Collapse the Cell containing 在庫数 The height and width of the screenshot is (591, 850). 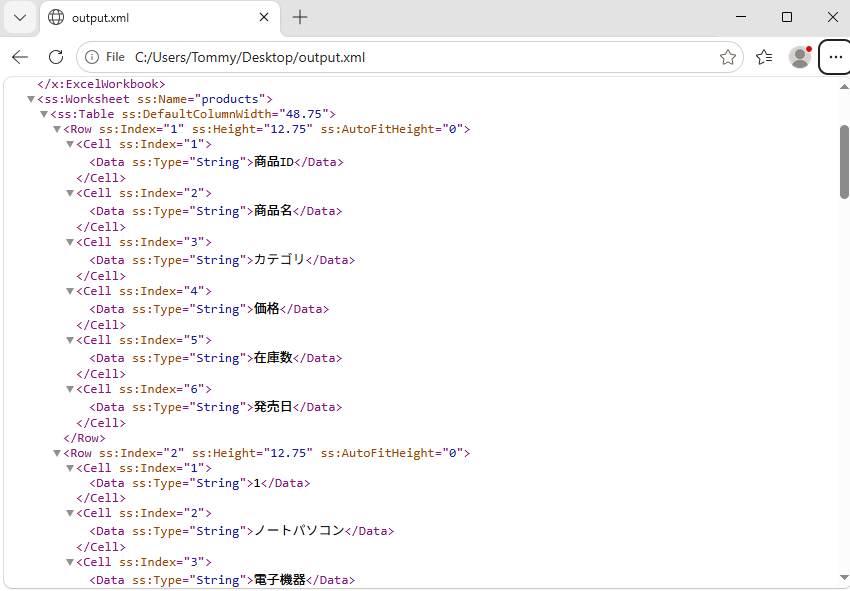[x=70, y=341]
